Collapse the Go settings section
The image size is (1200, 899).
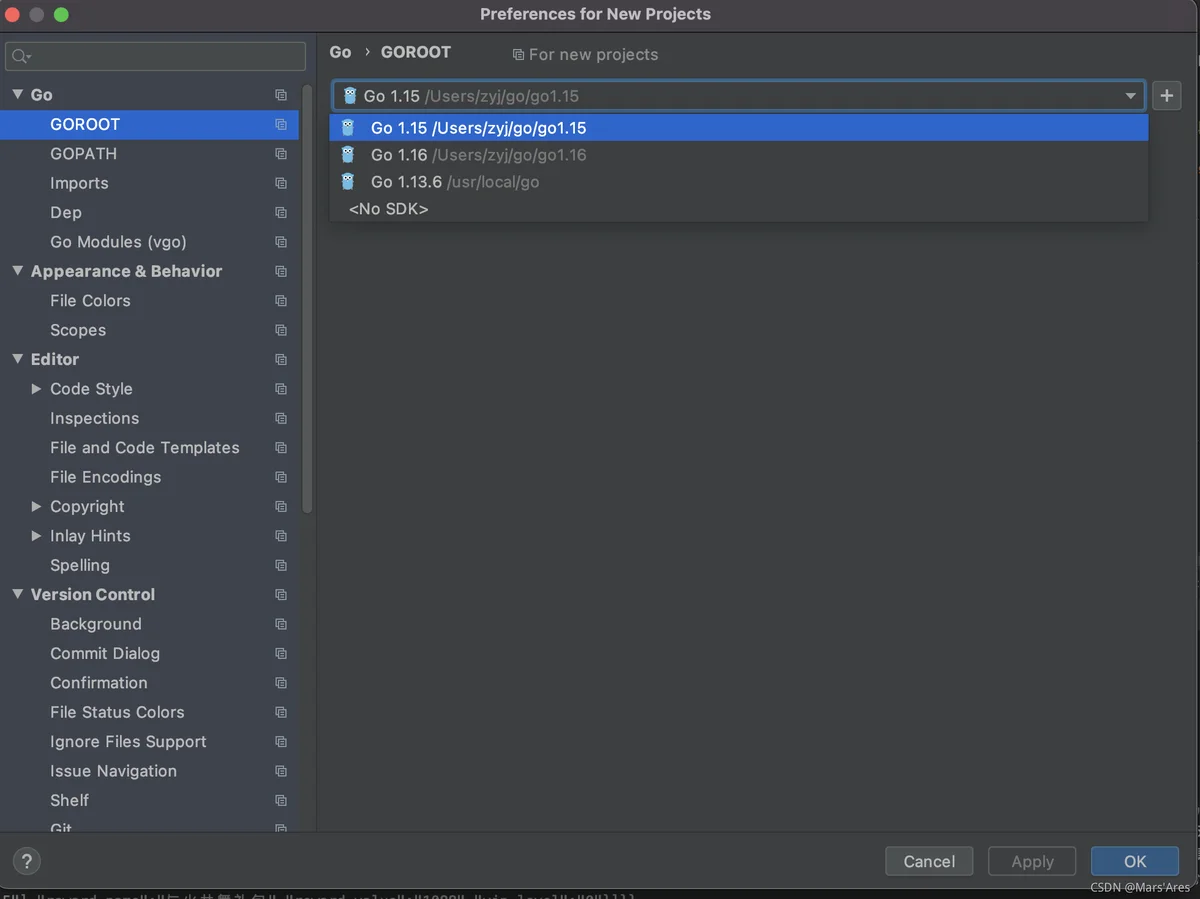17,94
